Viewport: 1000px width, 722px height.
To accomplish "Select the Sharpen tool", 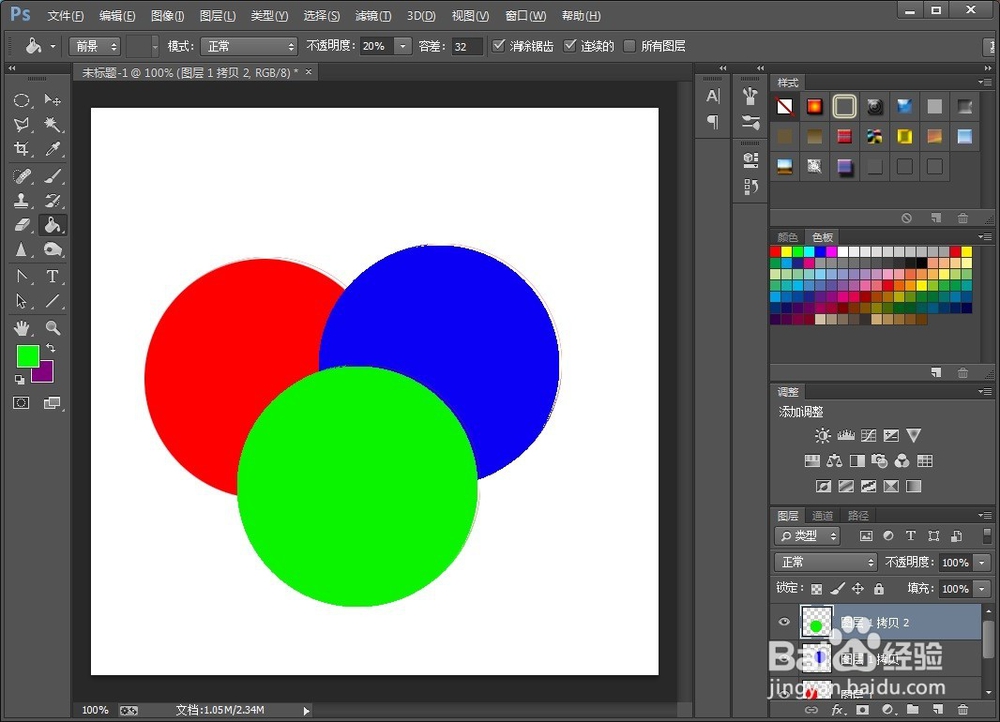I will [x=21, y=249].
